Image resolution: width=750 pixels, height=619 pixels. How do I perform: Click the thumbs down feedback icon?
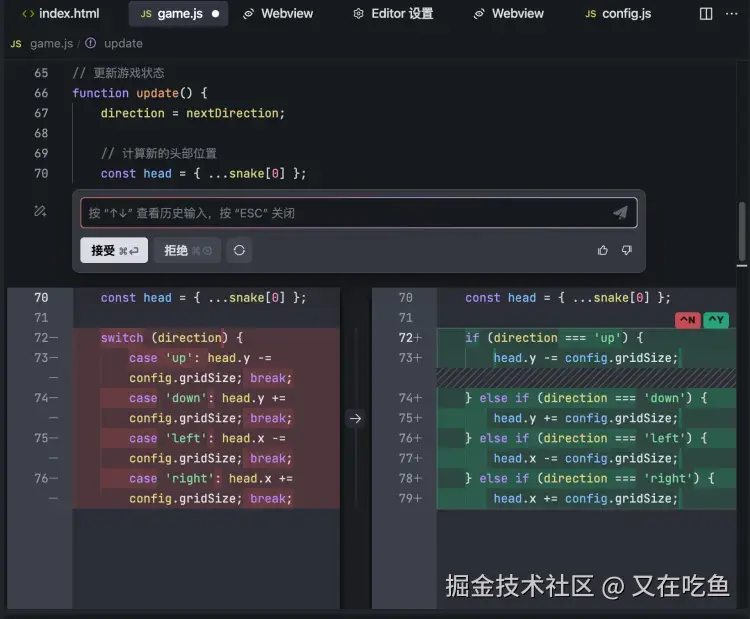[x=627, y=250]
